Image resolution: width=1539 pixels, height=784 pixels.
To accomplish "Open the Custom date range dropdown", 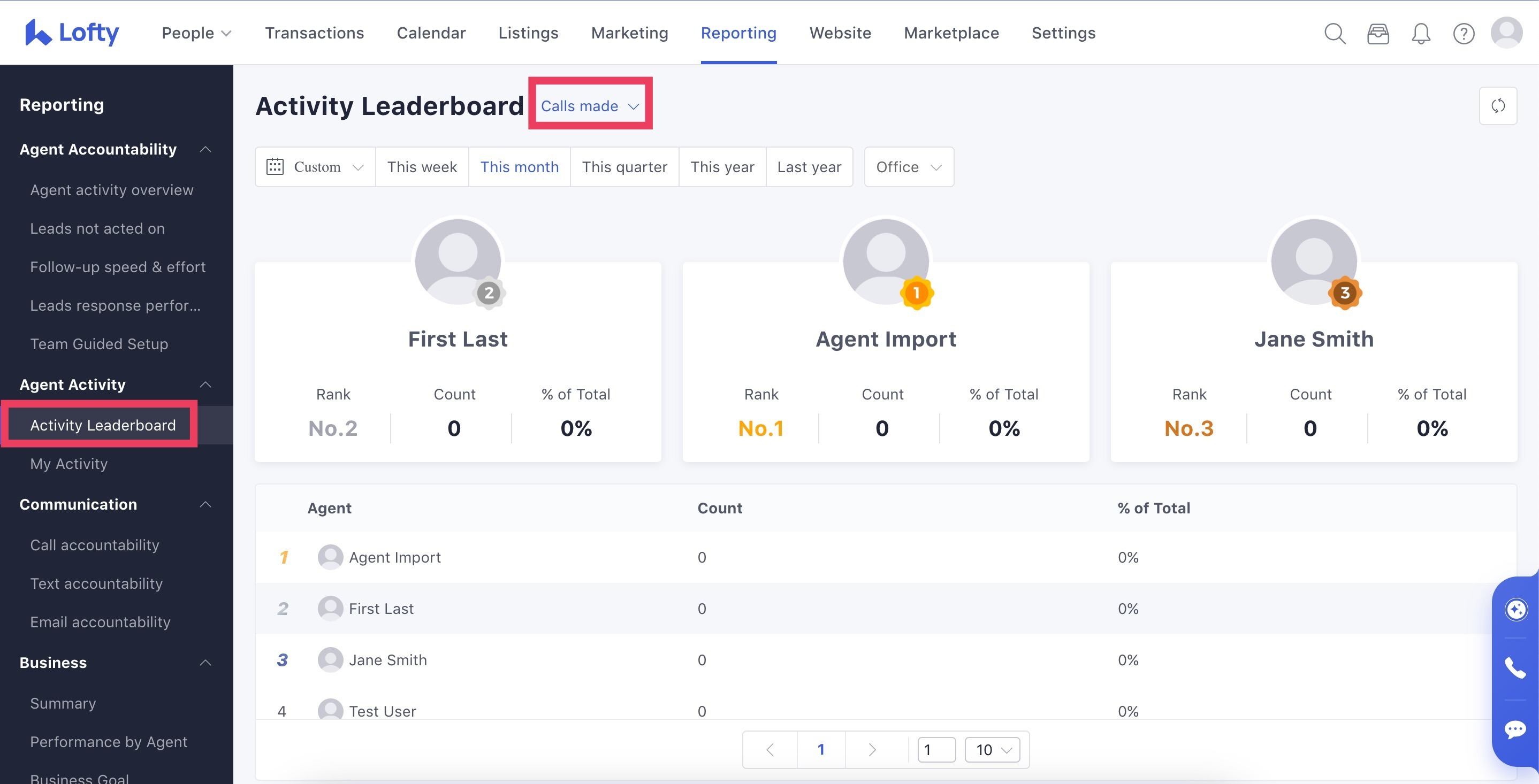I will pos(315,167).
